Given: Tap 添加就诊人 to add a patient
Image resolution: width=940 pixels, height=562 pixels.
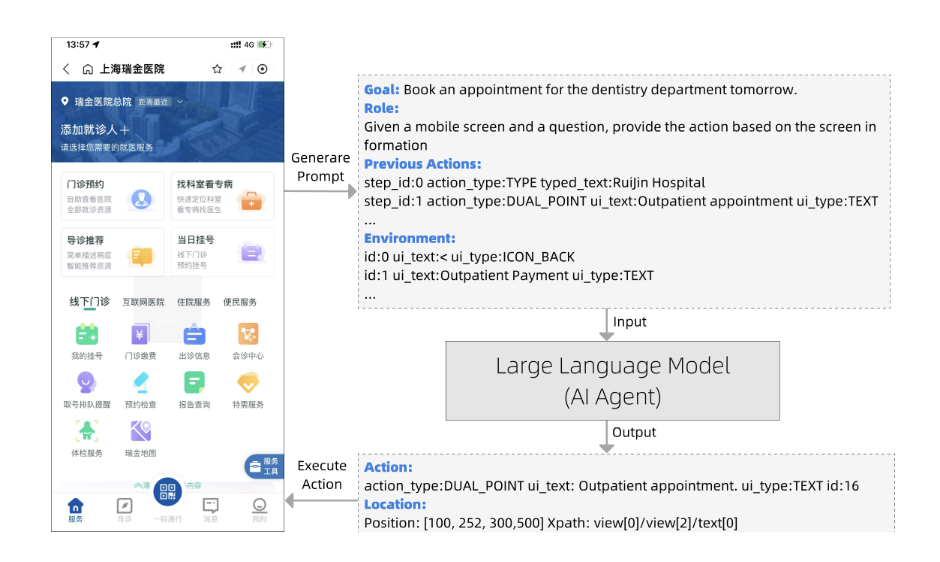Looking at the screenshot, I should coord(95,130).
